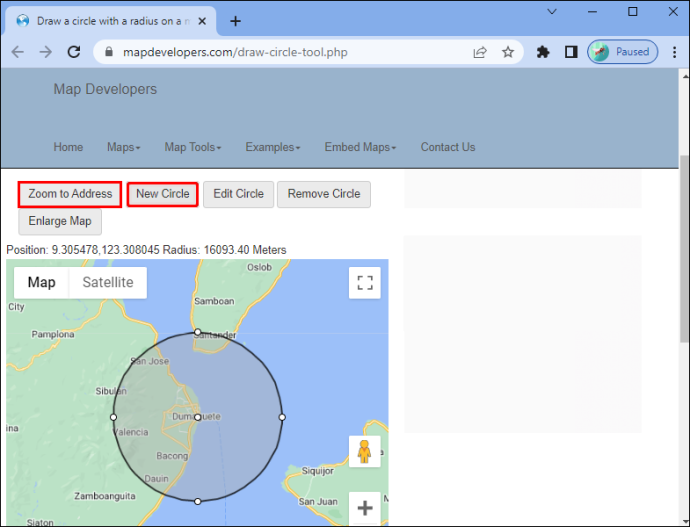This screenshot has height=527, width=690.
Task: Expand the Examples dropdown menu
Action: 273,147
